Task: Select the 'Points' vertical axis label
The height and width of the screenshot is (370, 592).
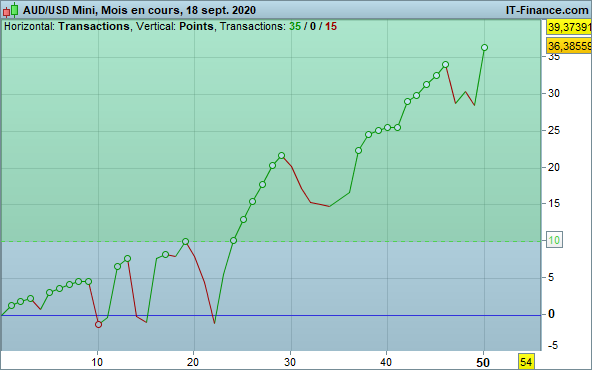Action: point(196,26)
